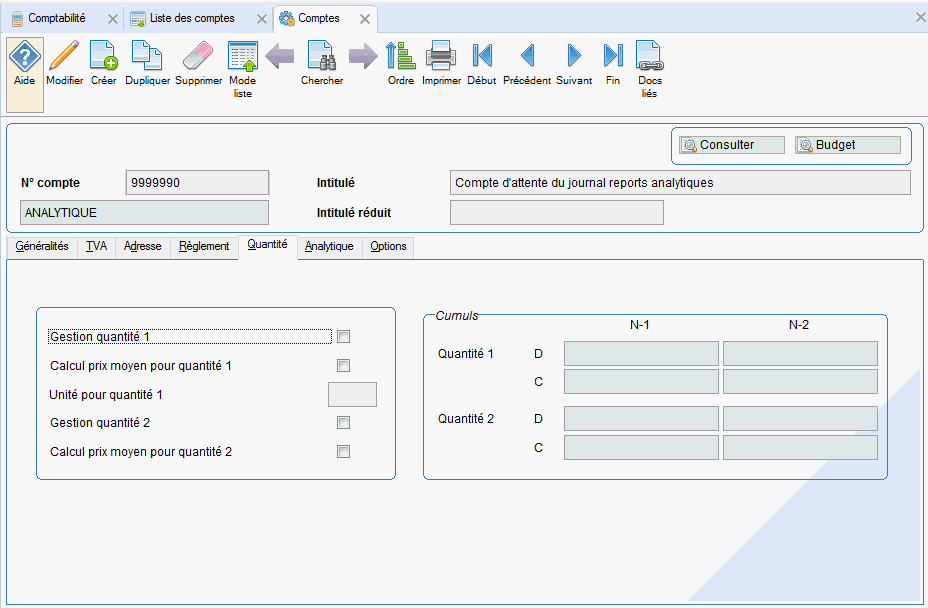The image size is (928, 608).
Task: Delete the account using Supprimer
Action: point(198,64)
